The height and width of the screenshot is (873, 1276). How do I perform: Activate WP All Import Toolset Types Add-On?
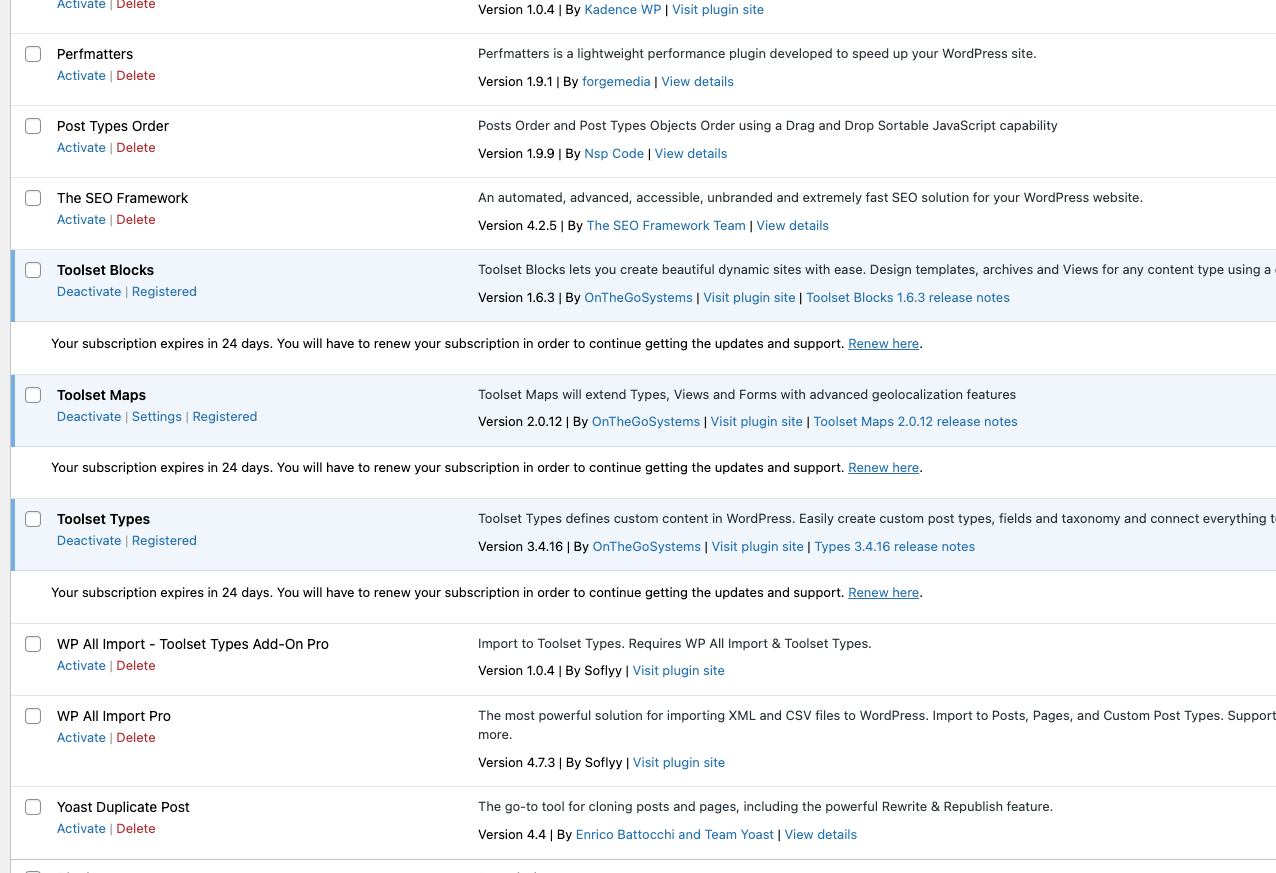coord(81,666)
